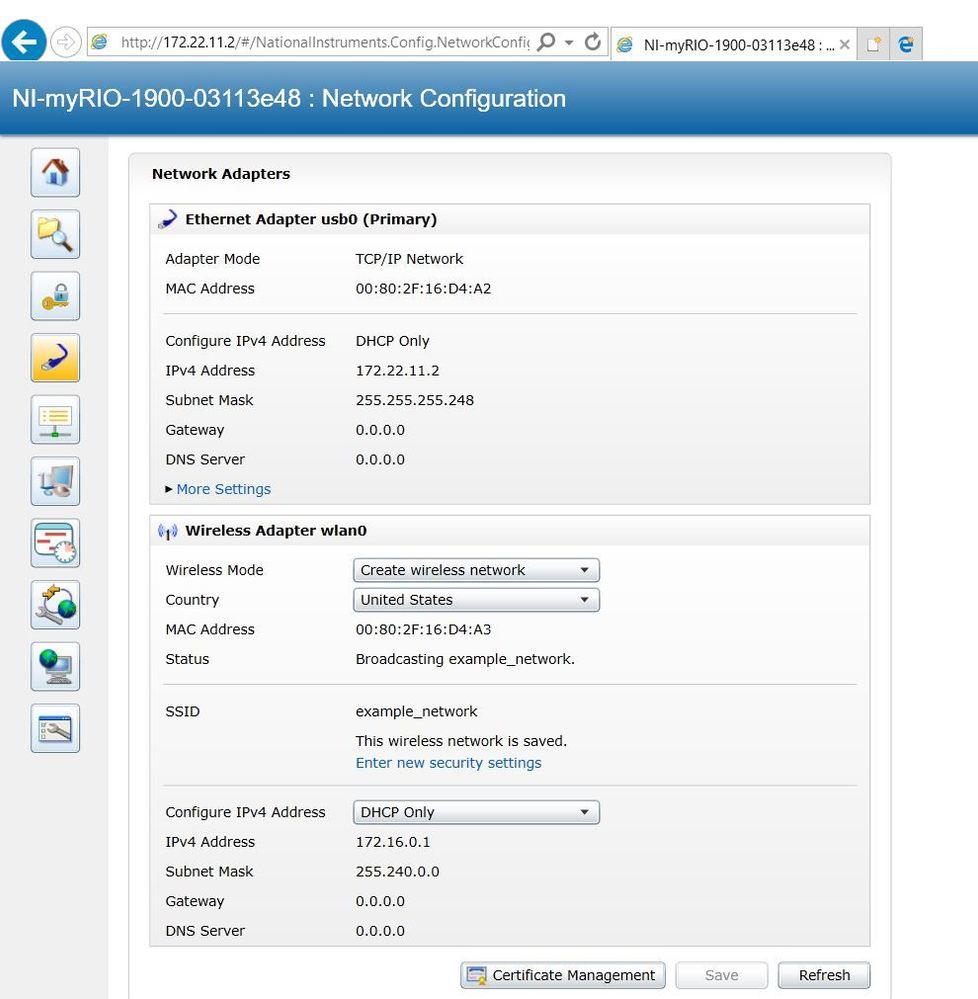Open the window-with-wrench sidebar icon
978x999 pixels.
[x=55, y=728]
